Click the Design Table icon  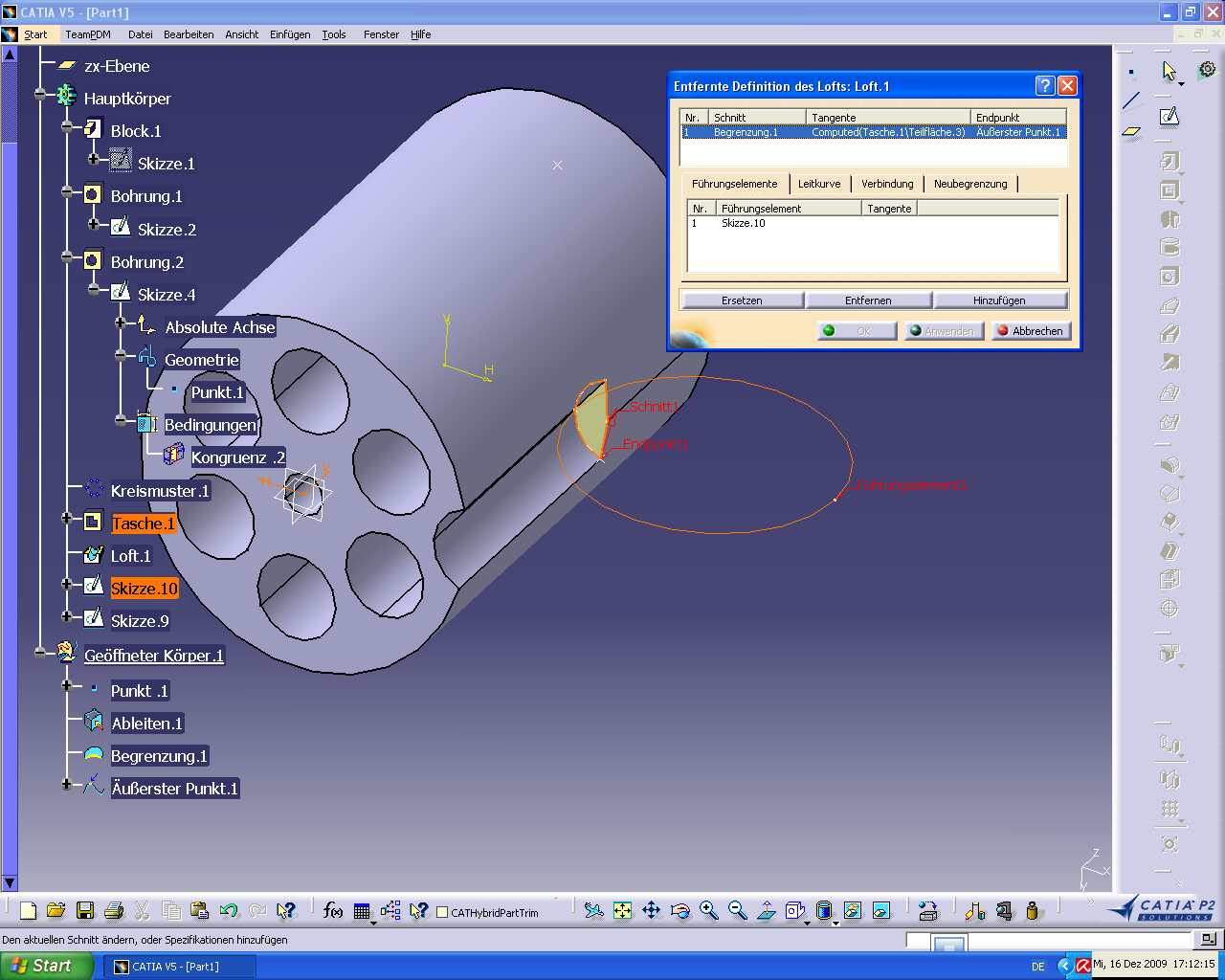tap(362, 911)
